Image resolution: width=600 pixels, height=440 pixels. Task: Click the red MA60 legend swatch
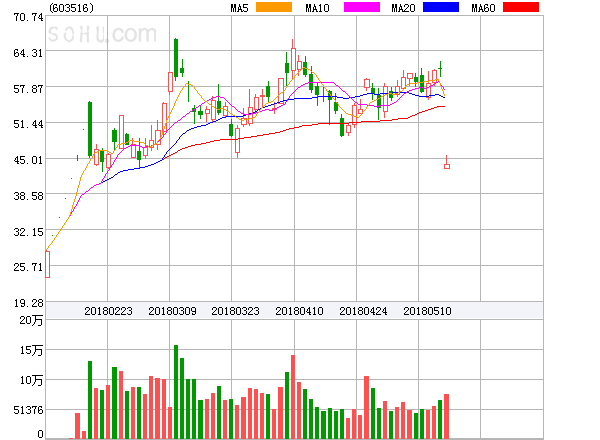pyautogui.click(x=521, y=7)
